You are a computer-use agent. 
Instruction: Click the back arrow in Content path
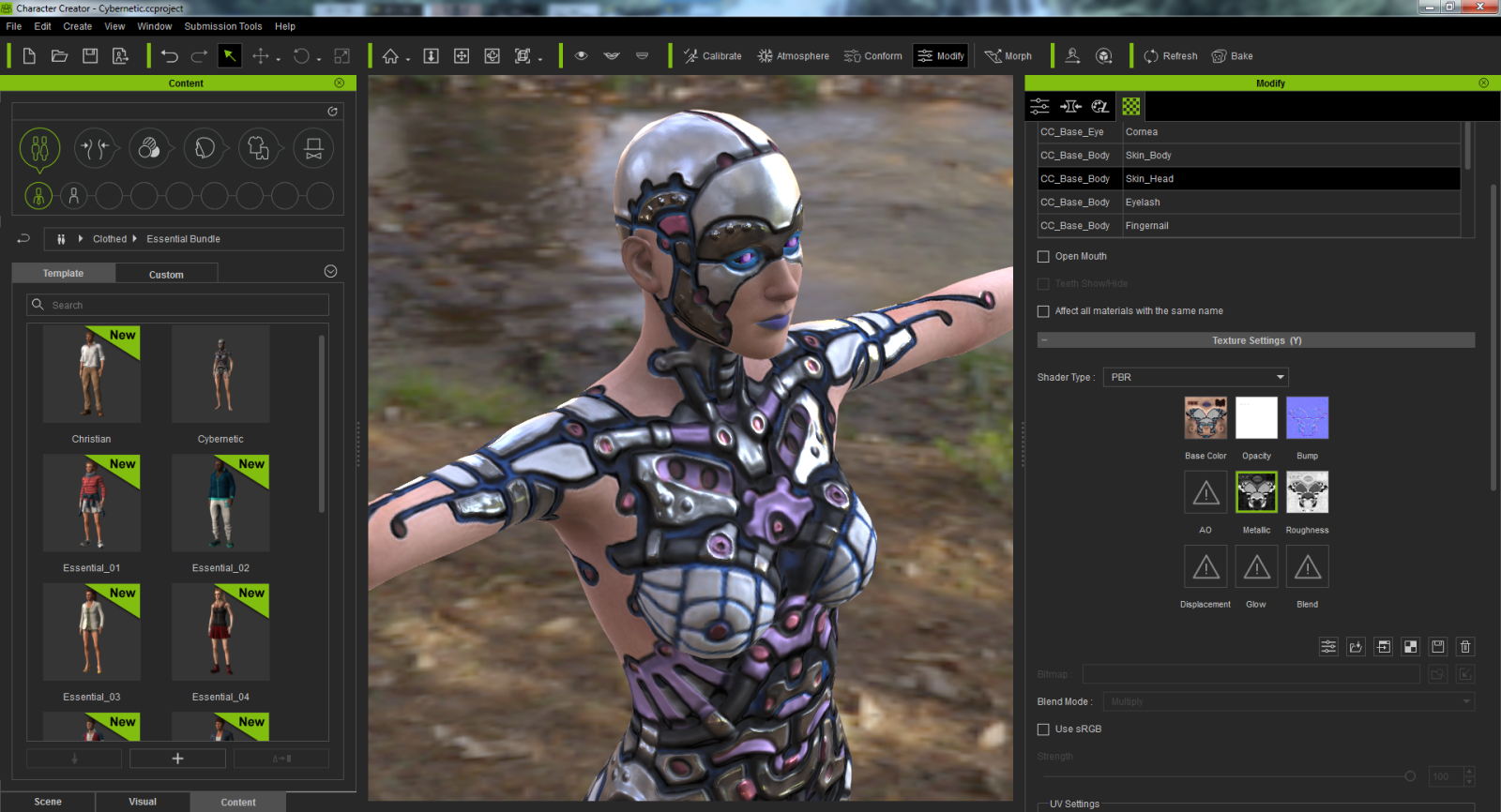click(23, 239)
